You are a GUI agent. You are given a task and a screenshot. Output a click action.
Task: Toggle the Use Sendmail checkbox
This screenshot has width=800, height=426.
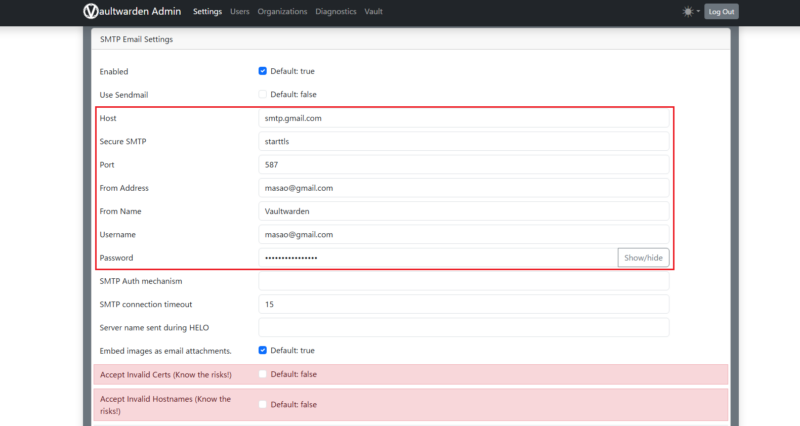[x=262, y=94]
